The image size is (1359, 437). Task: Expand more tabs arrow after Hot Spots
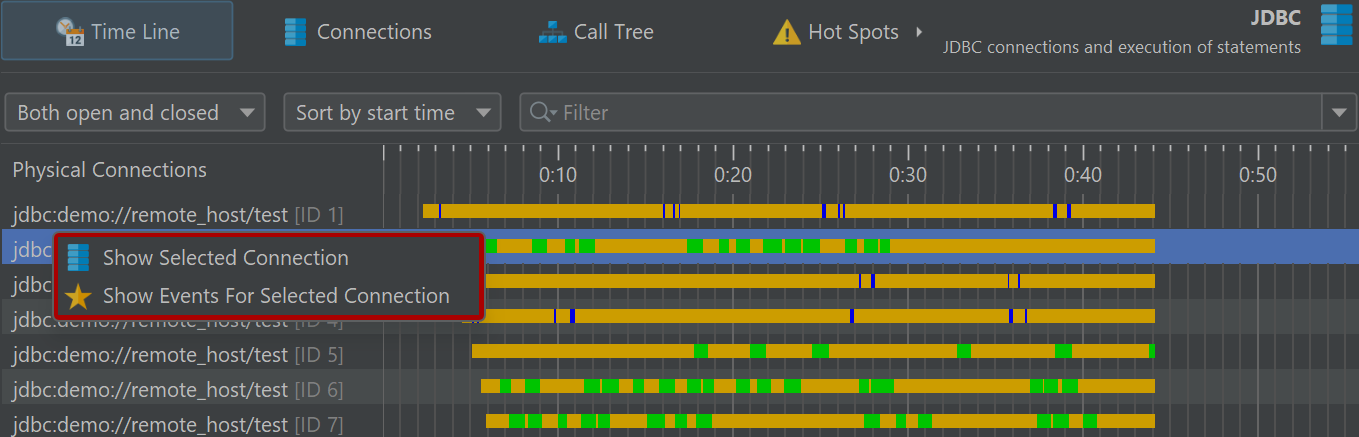[918, 32]
